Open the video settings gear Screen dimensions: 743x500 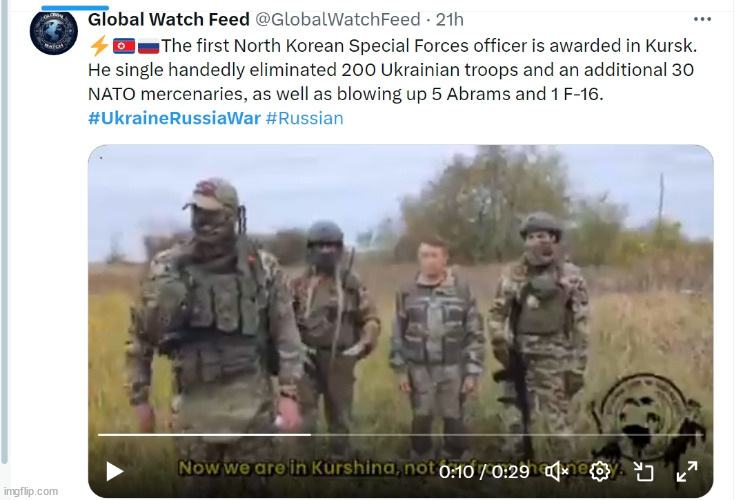[x=600, y=472]
